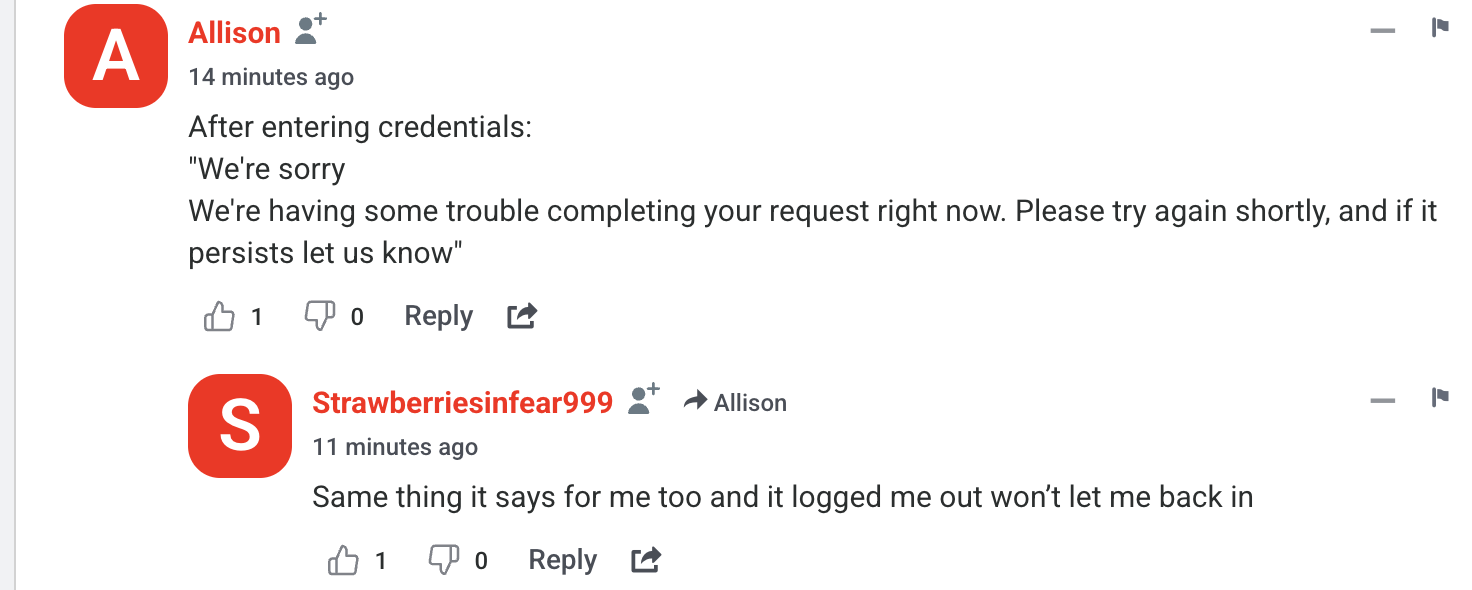Share Allison's comment
This screenshot has height=590, width=1472.
[521, 315]
